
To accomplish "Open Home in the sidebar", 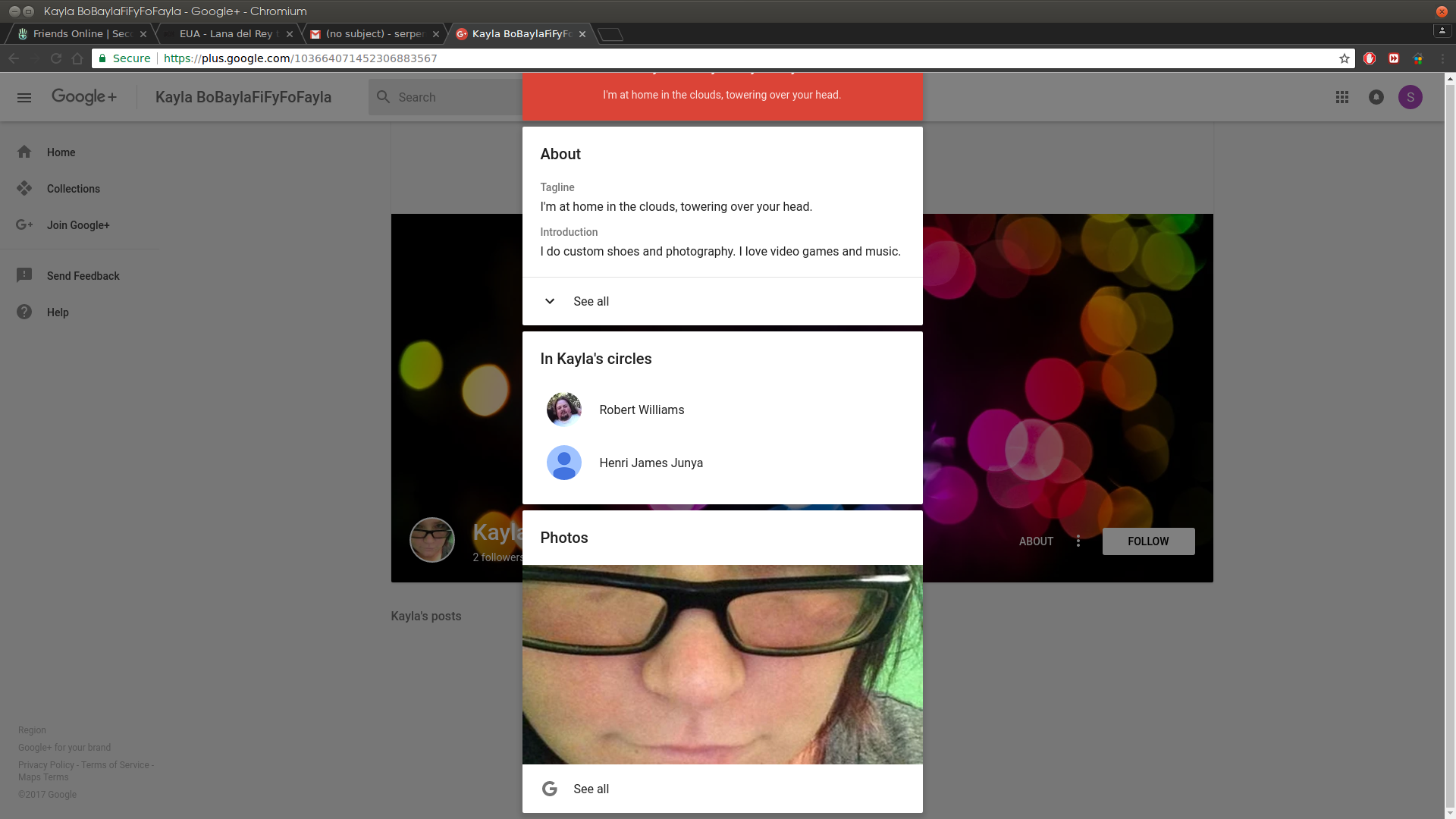I will click(x=79, y=152).
